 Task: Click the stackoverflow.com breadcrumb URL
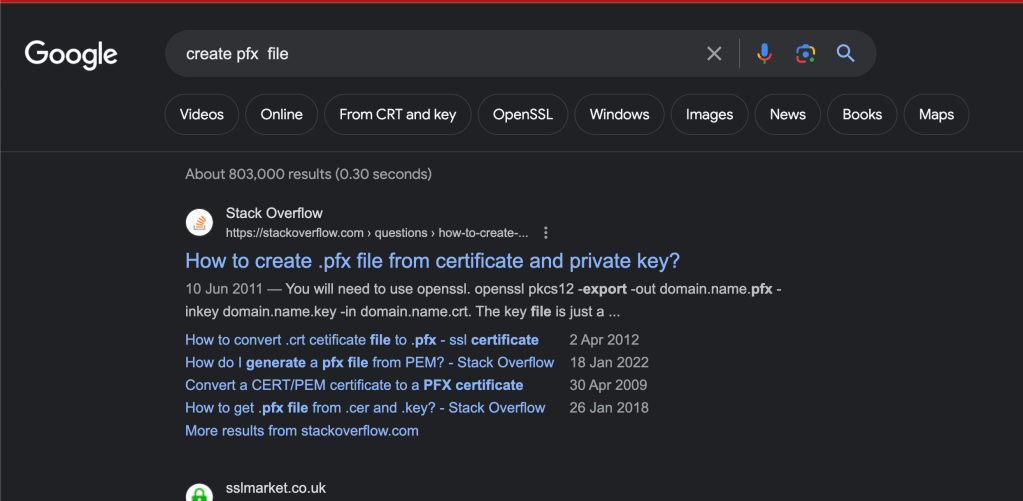click(x=377, y=233)
